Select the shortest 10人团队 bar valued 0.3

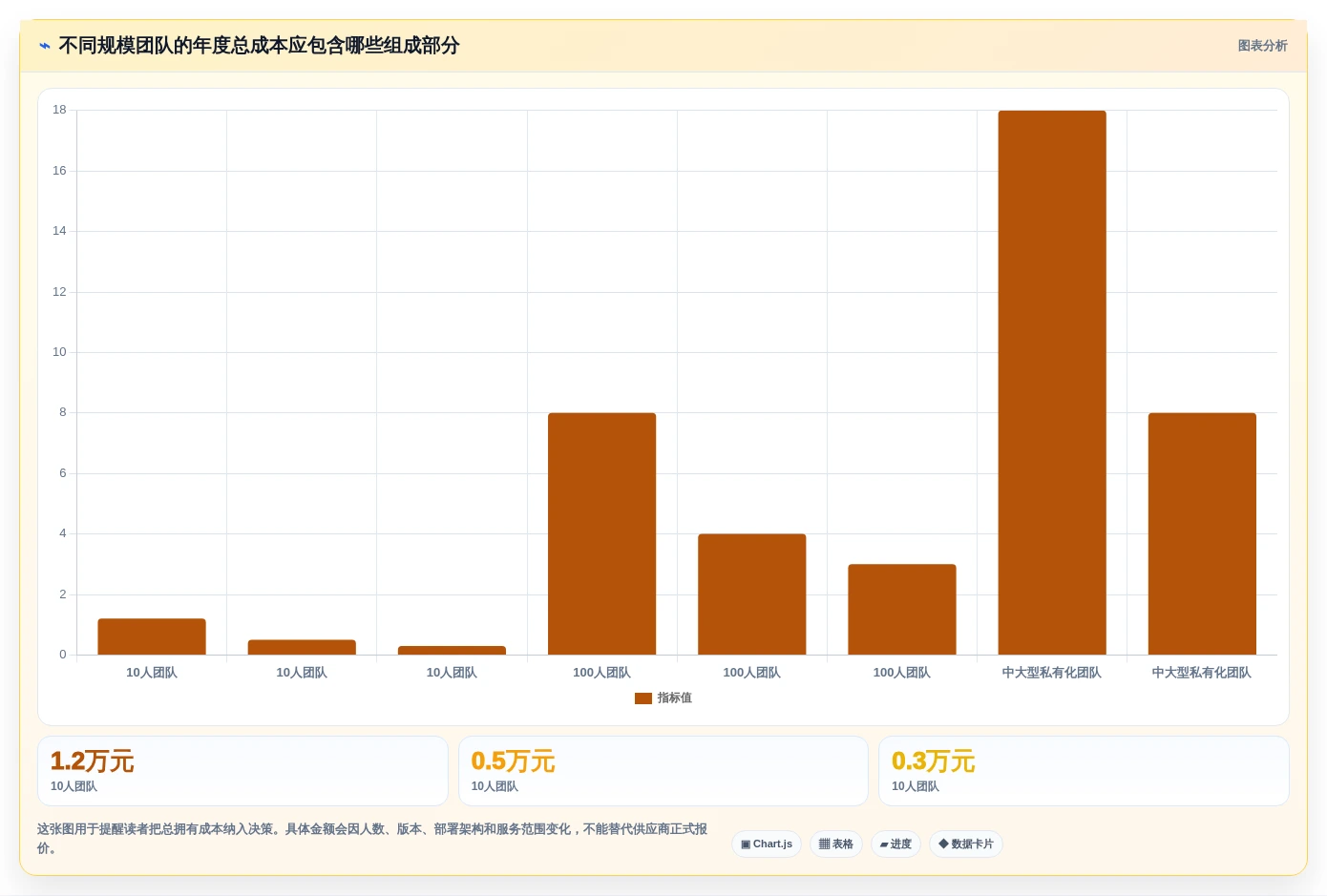452,651
